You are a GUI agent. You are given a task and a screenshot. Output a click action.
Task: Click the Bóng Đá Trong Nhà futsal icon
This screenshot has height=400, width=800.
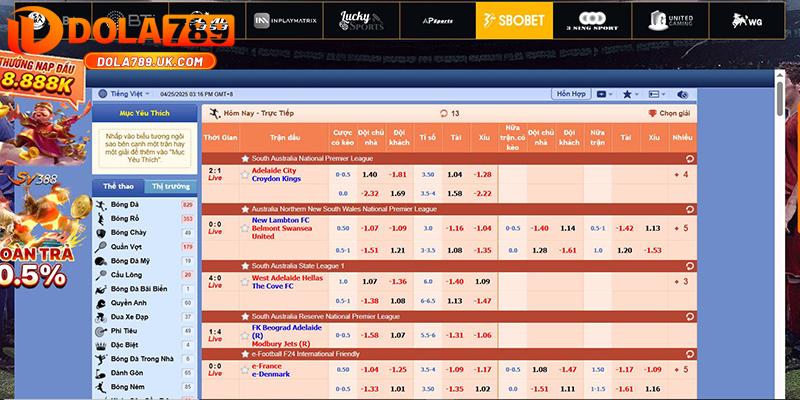click(101, 359)
